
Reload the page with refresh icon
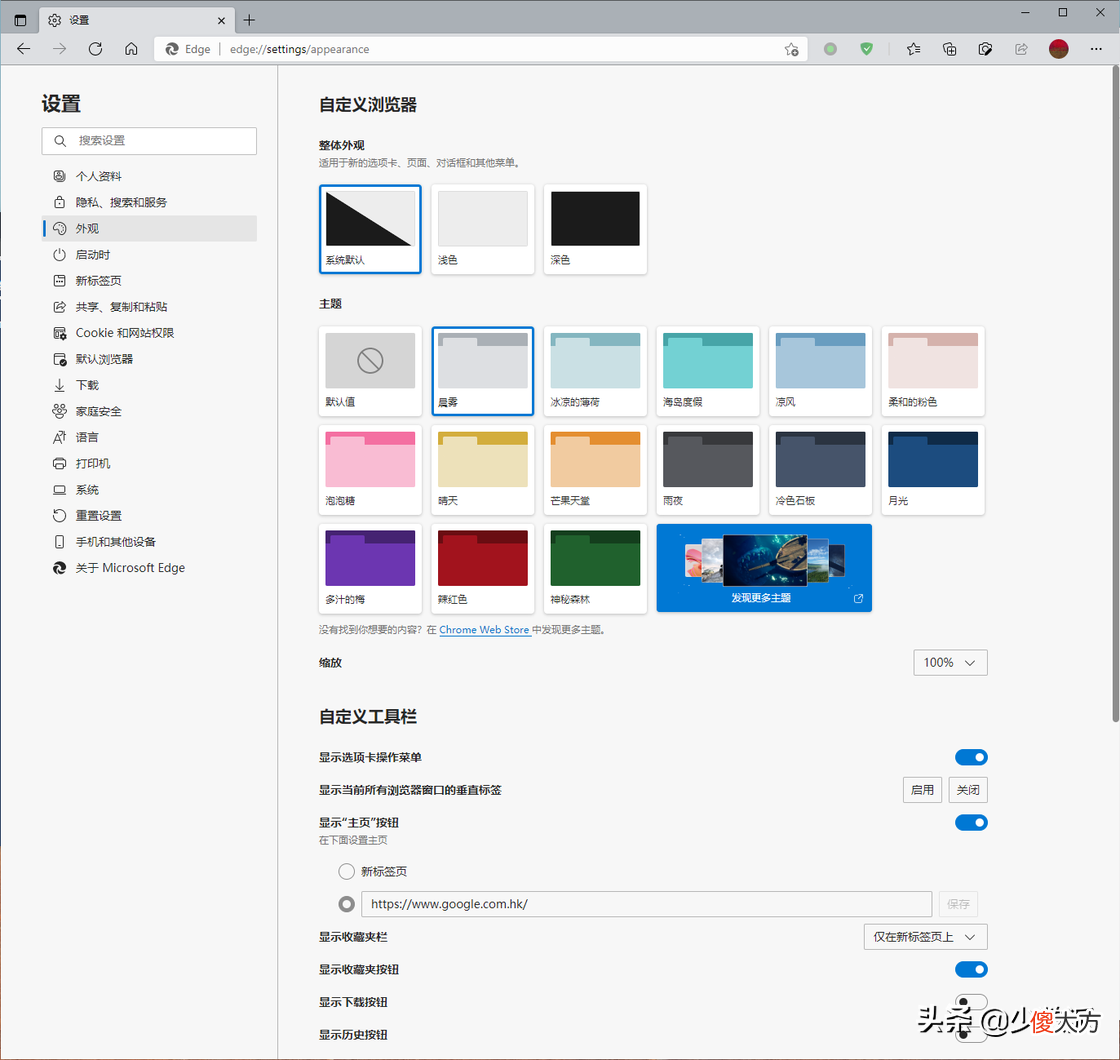[95, 49]
